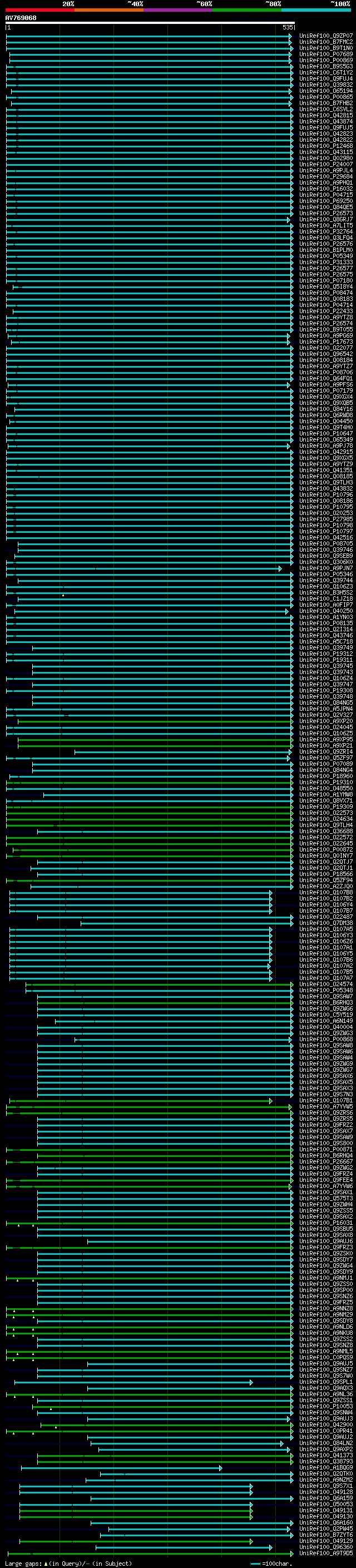
Task: Click hit UniRef100_Q6A159
Action: [325, 1497]
